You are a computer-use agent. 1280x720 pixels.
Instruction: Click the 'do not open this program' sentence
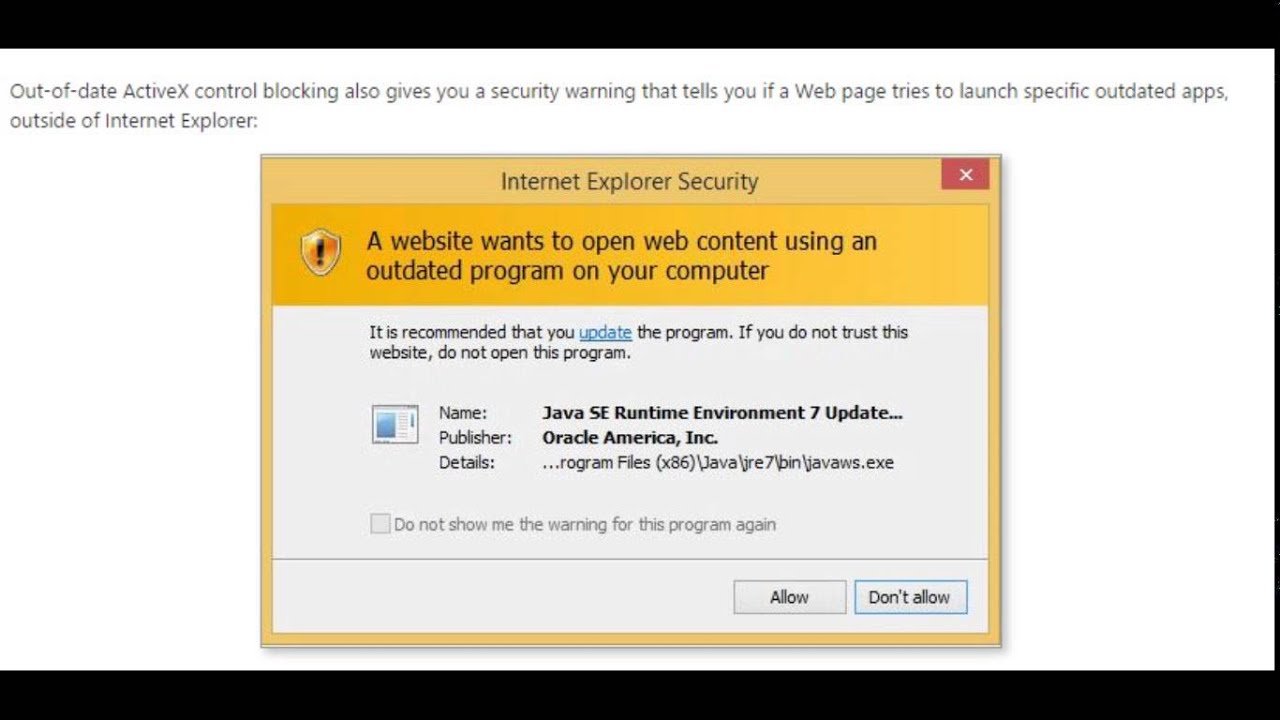535,353
